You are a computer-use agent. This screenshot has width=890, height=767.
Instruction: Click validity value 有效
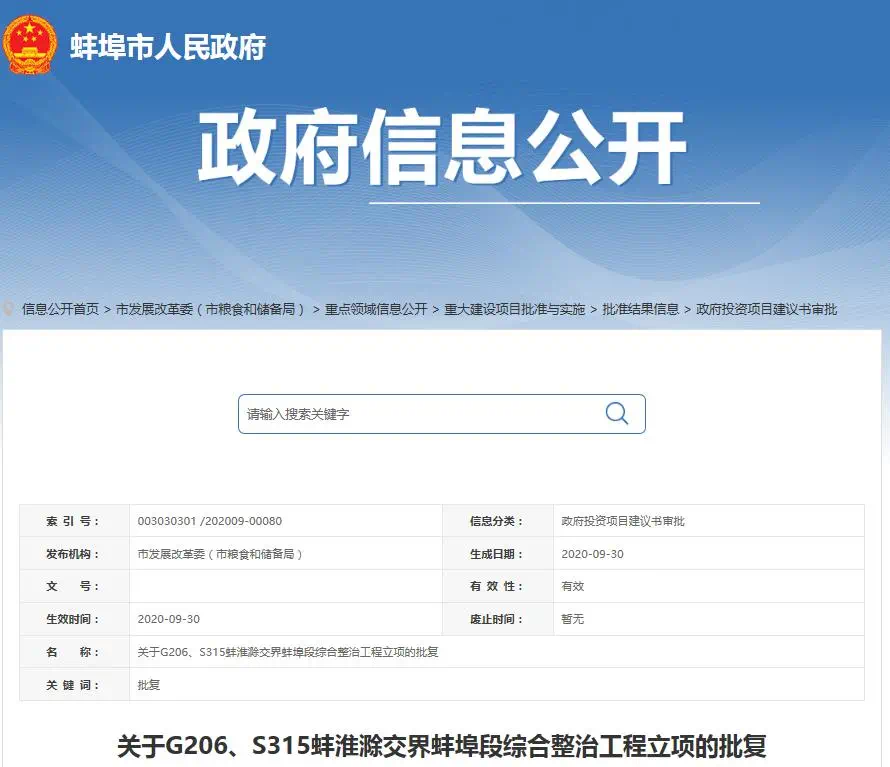(572, 586)
